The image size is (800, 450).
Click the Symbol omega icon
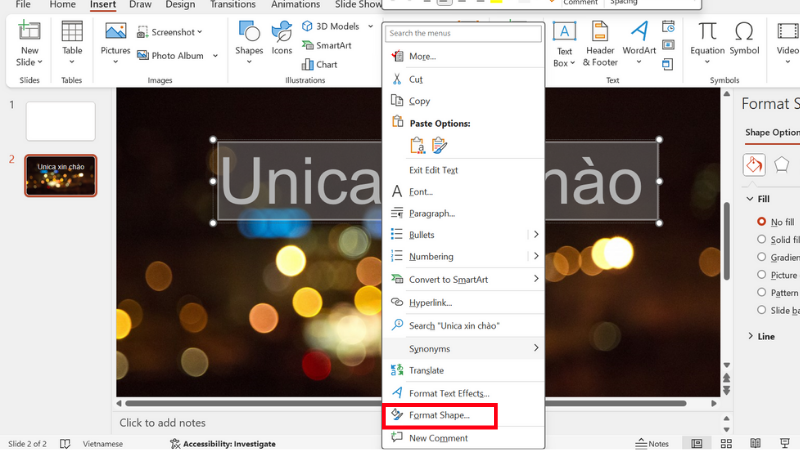click(744, 35)
